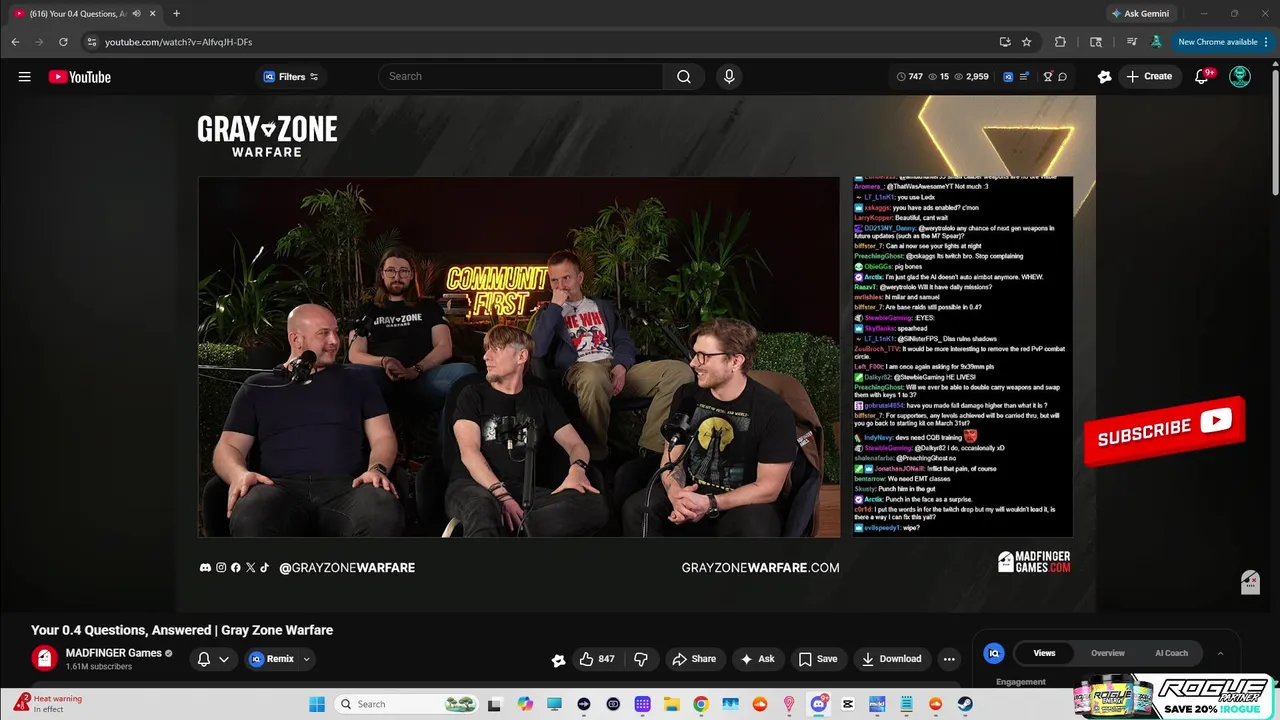Click the 'Engagement' heading in vidIQ panel
1280x720 pixels.
tap(1021, 682)
